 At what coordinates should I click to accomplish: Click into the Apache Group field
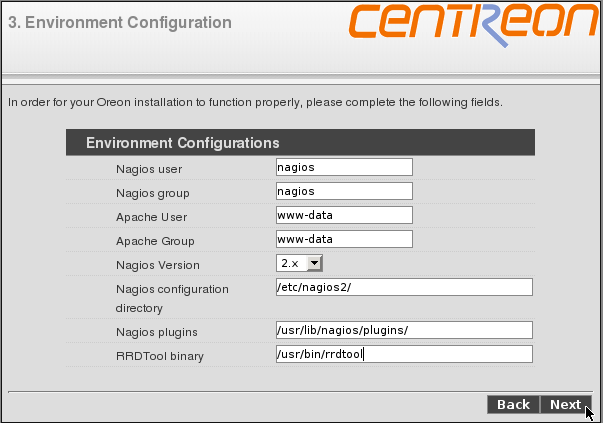(x=344, y=239)
